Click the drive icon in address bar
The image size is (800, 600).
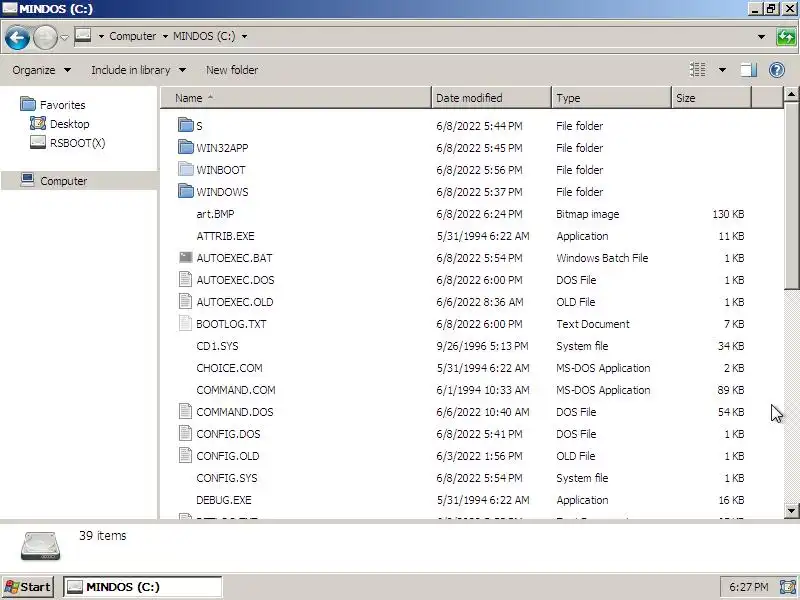pos(83,36)
